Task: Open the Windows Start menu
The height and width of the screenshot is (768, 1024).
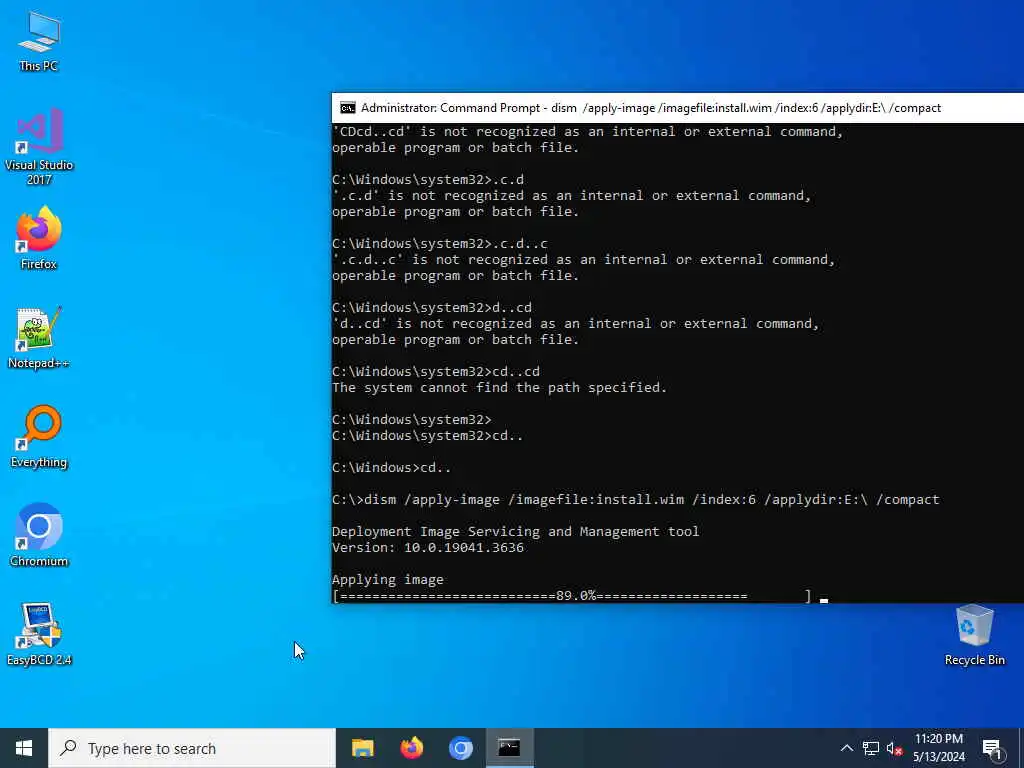Action: click(24, 748)
